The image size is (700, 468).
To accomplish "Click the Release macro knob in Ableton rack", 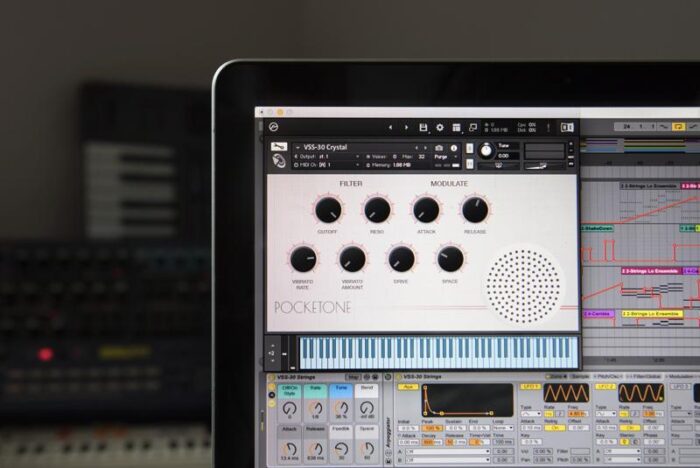I will click(315, 448).
